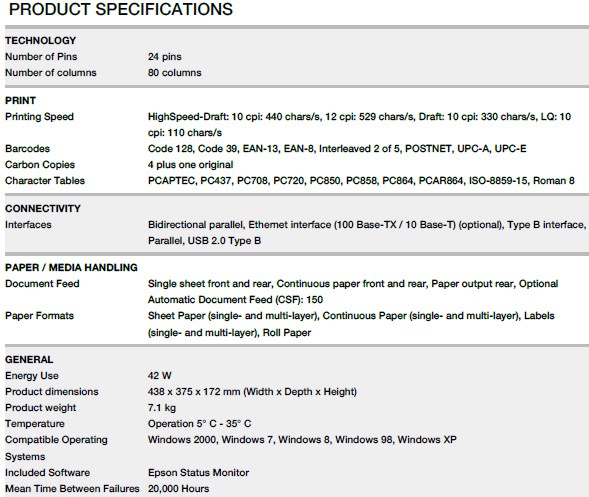Click the Paper Formats label
Viewport: 589px width, 497px height.
pos(39,316)
